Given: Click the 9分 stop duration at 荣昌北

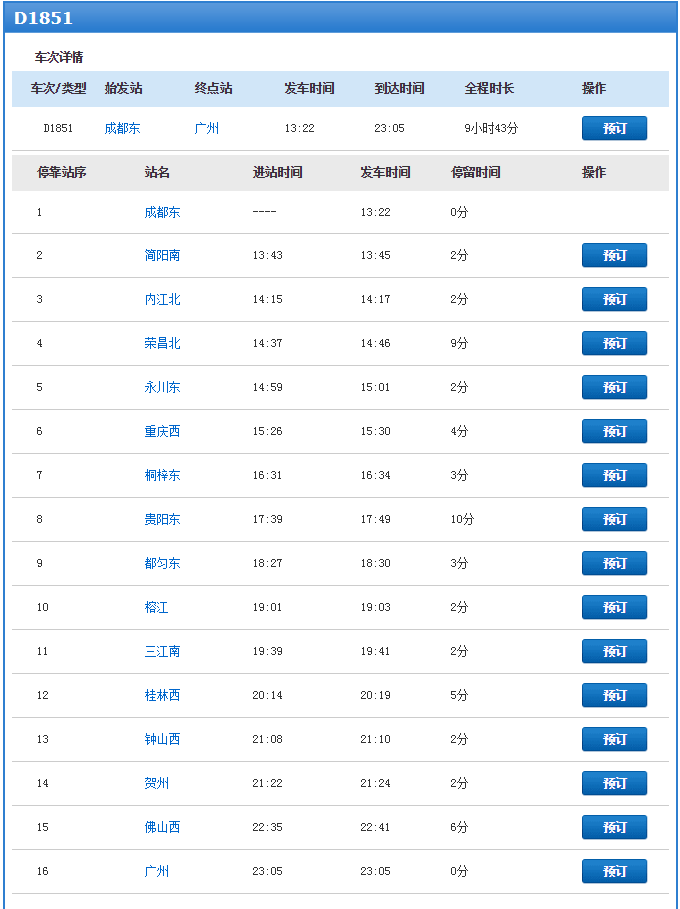Looking at the screenshot, I should pyautogui.click(x=459, y=343).
